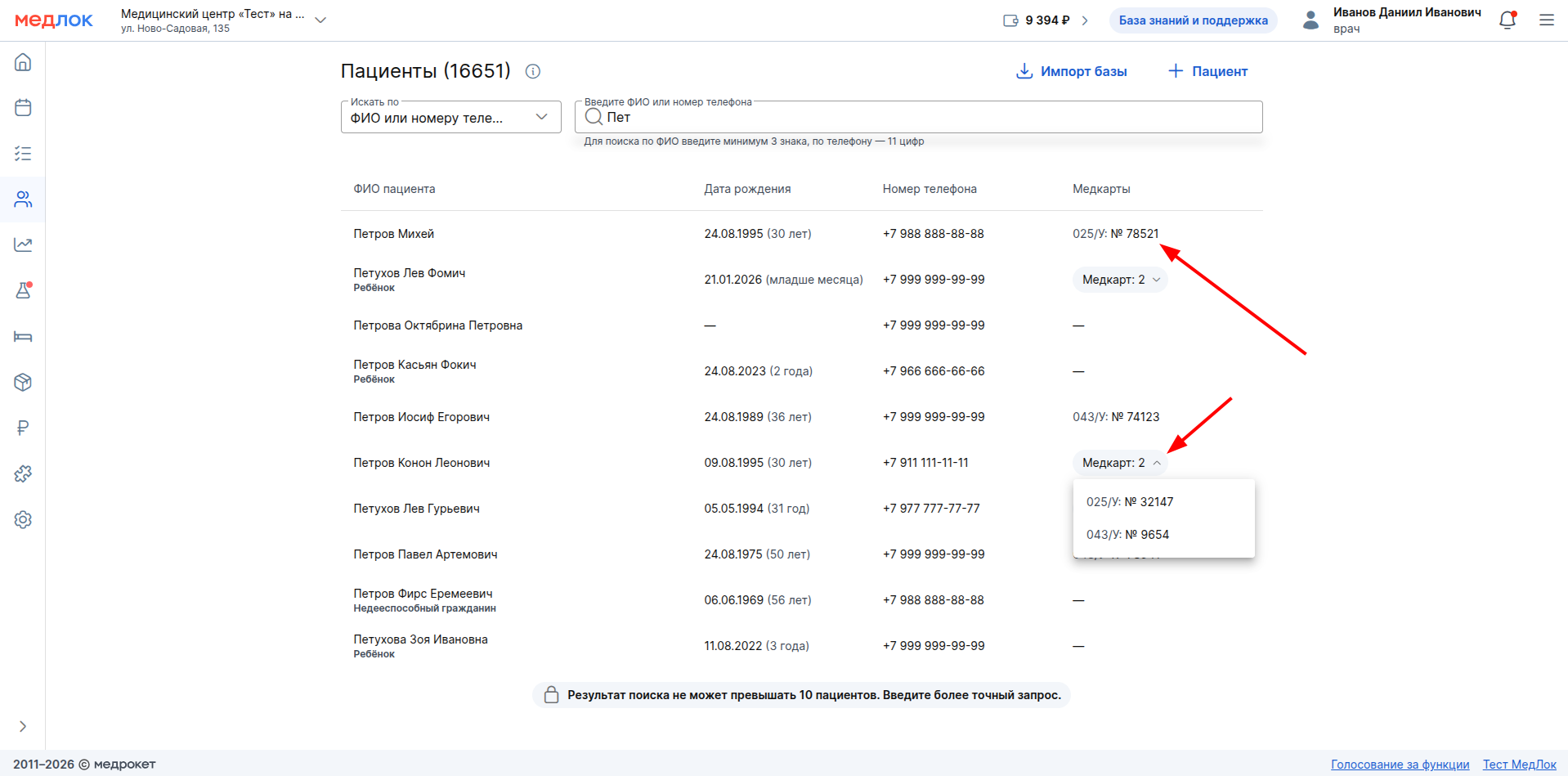Click the notifications bell icon

point(1507,20)
